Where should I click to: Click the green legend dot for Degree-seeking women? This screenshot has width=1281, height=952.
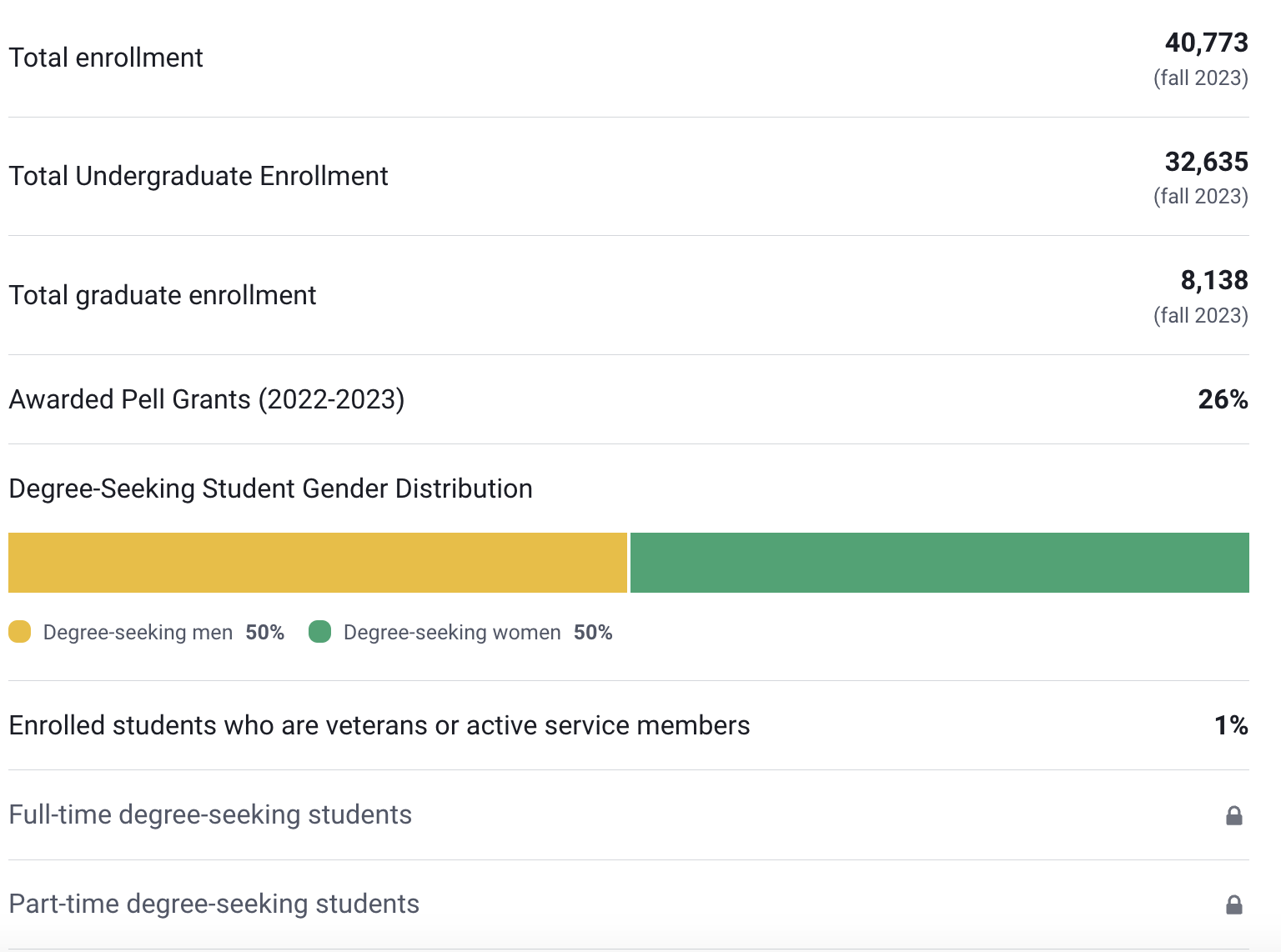point(319,632)
